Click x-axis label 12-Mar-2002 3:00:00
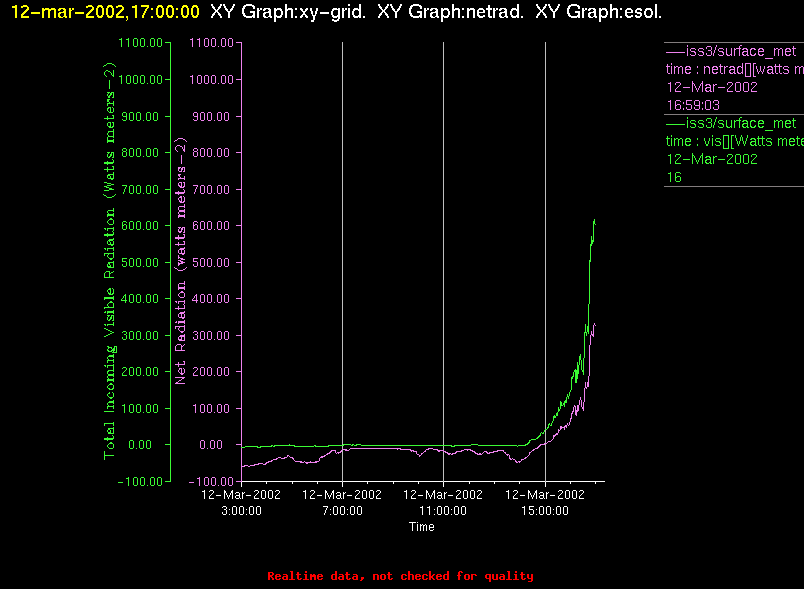The height and width of the screenshot is (589, 804). (241, 502)
